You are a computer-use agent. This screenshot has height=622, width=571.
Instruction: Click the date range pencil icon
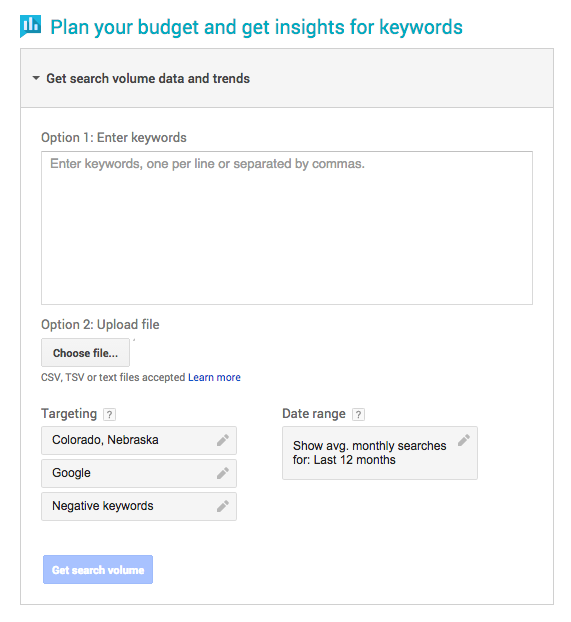(463, 440)
